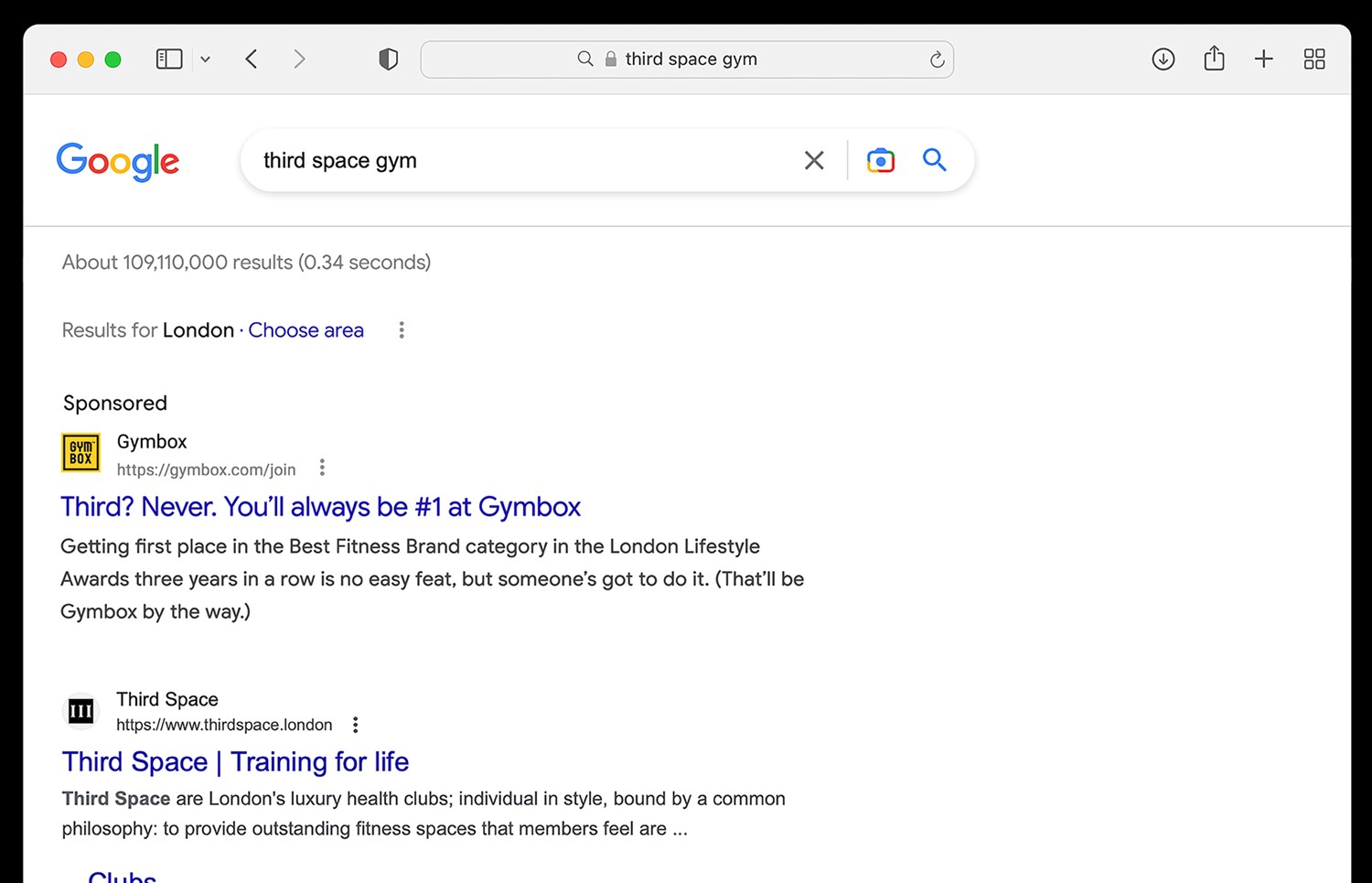Show the tab overview grid

coord(1314,59)
